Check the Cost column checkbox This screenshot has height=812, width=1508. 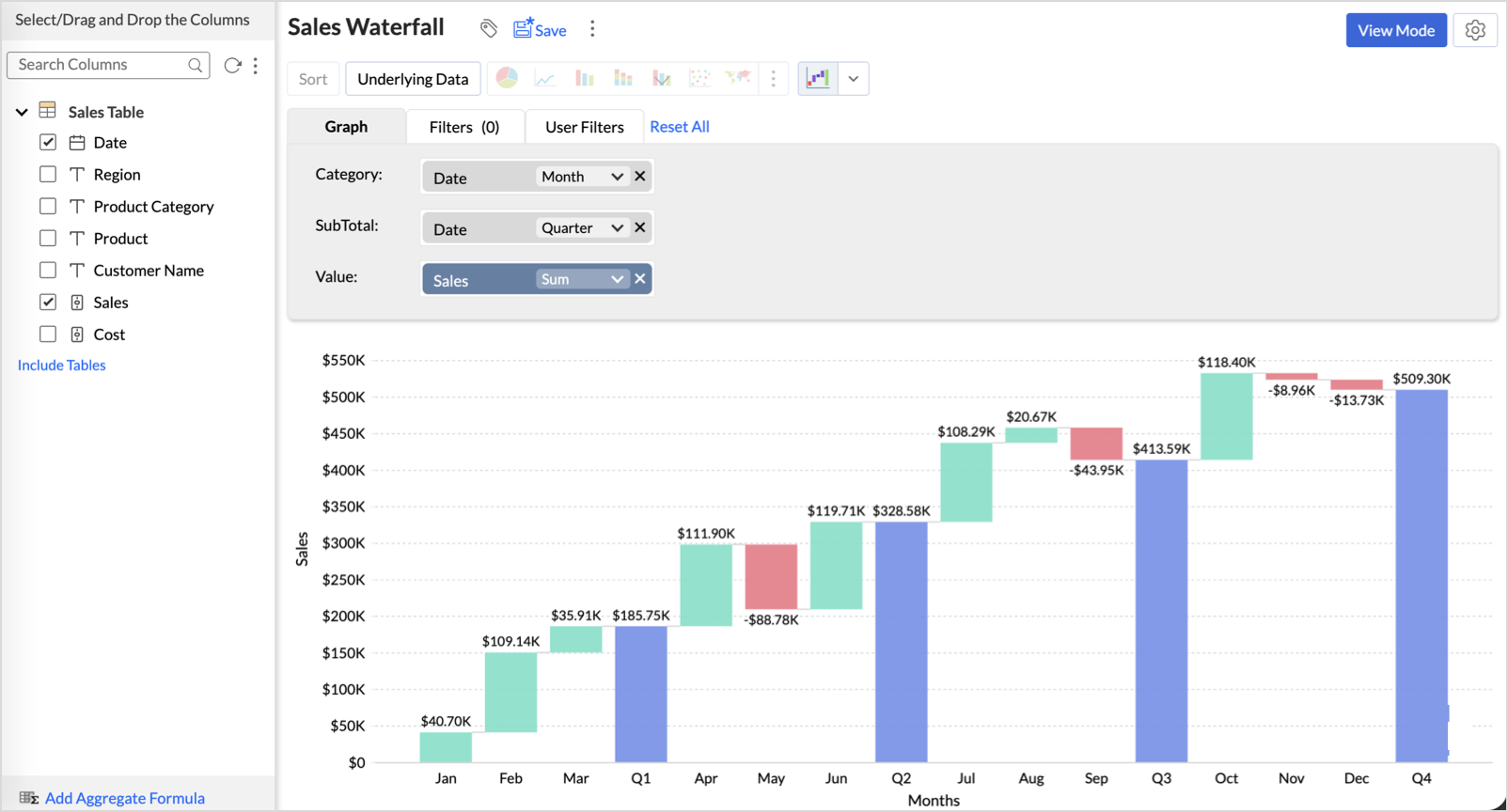(48, 334)
